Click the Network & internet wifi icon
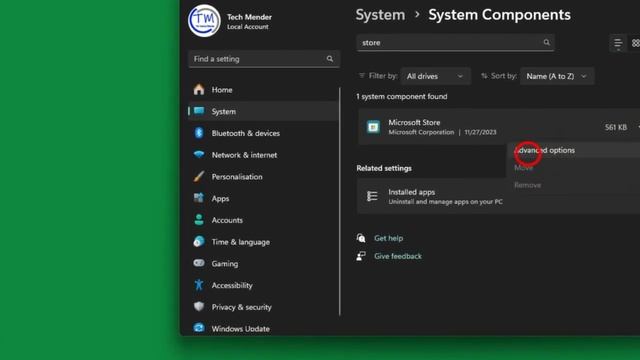 coord(199,155)
